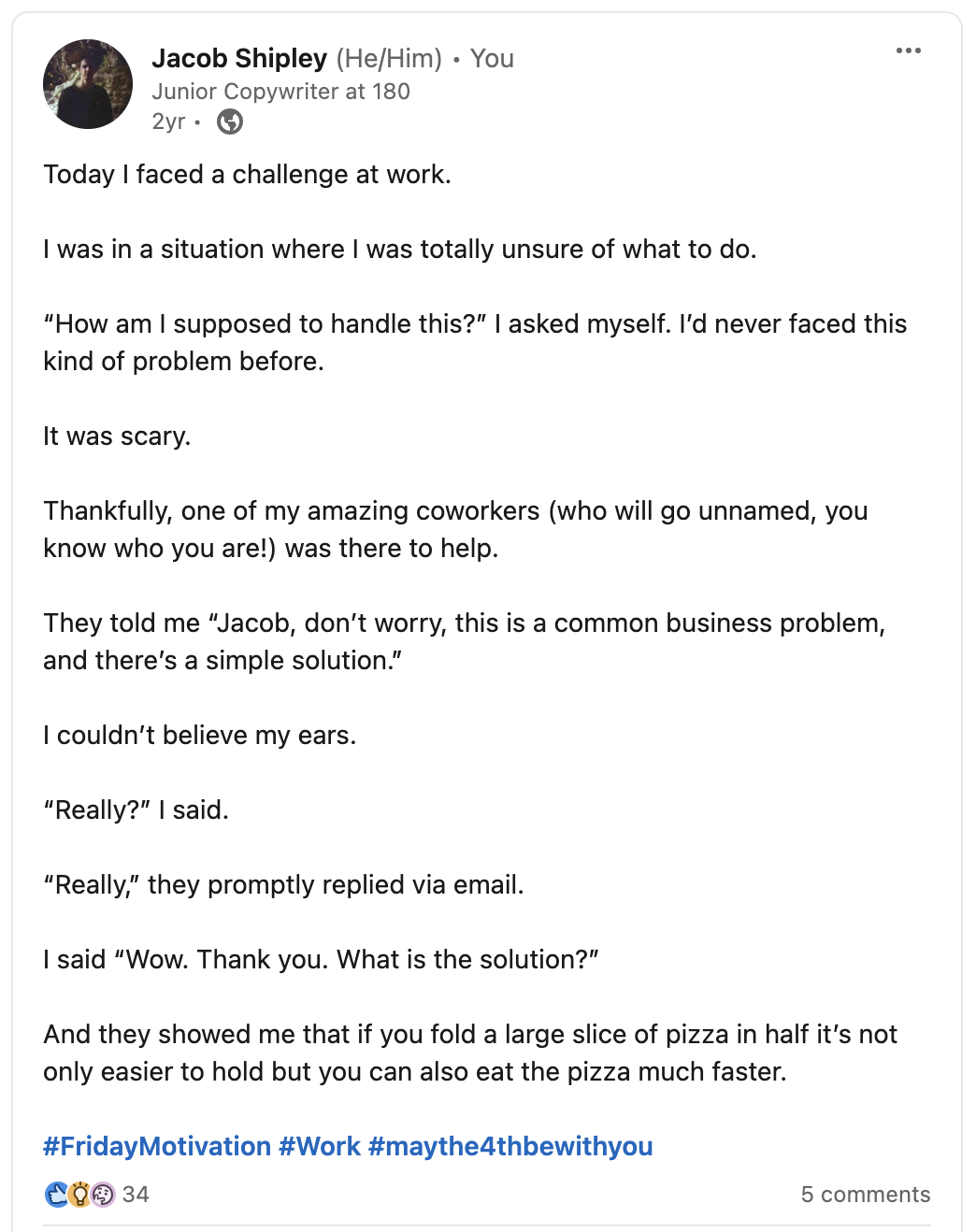This screenshot has width=976, height=1232.
Task: Click the 'I couldn't believe my ears.' line
Action: [x=199, y=736]
